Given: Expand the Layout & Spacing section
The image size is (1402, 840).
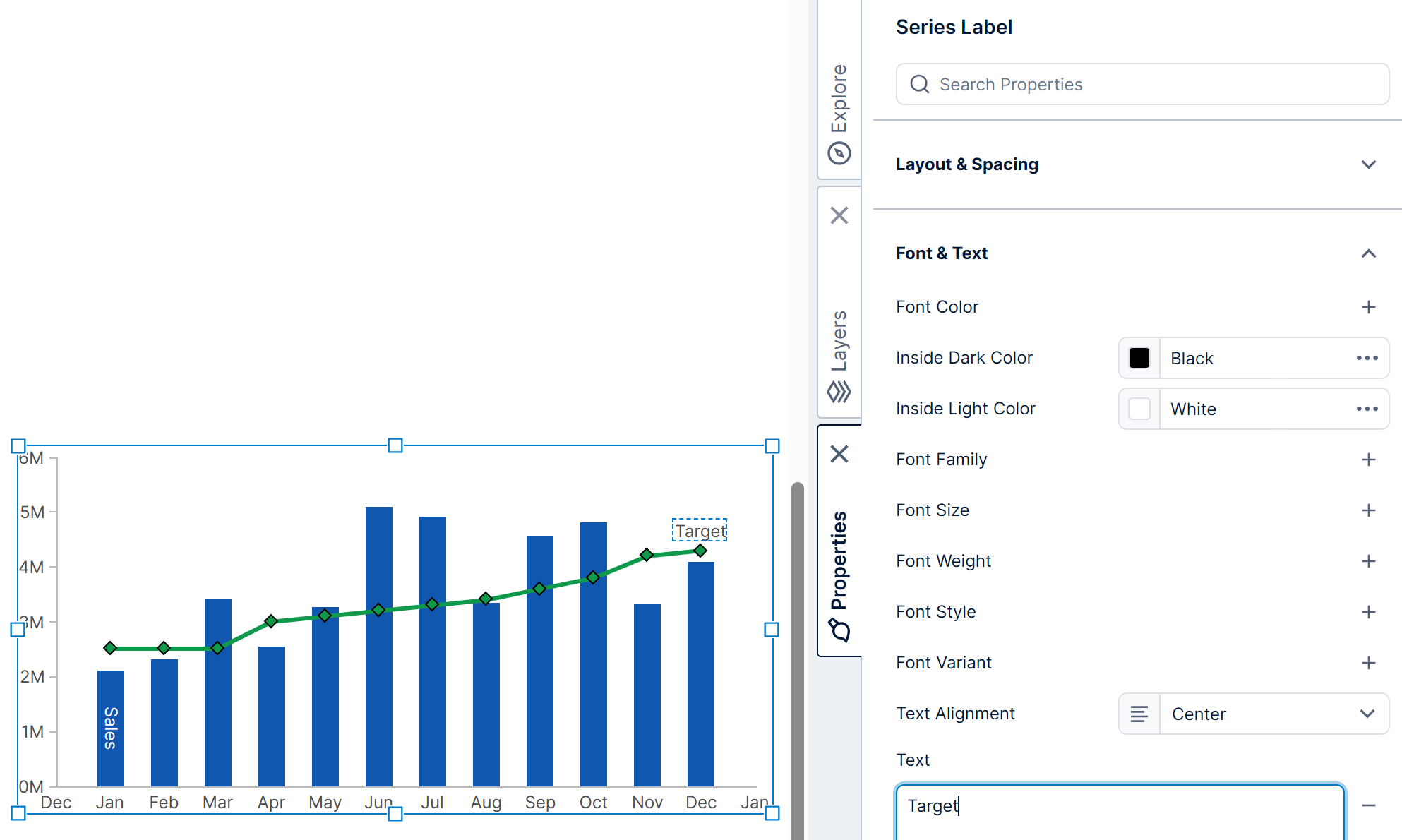Looking at the screenshot, I should coord(1368,164).
